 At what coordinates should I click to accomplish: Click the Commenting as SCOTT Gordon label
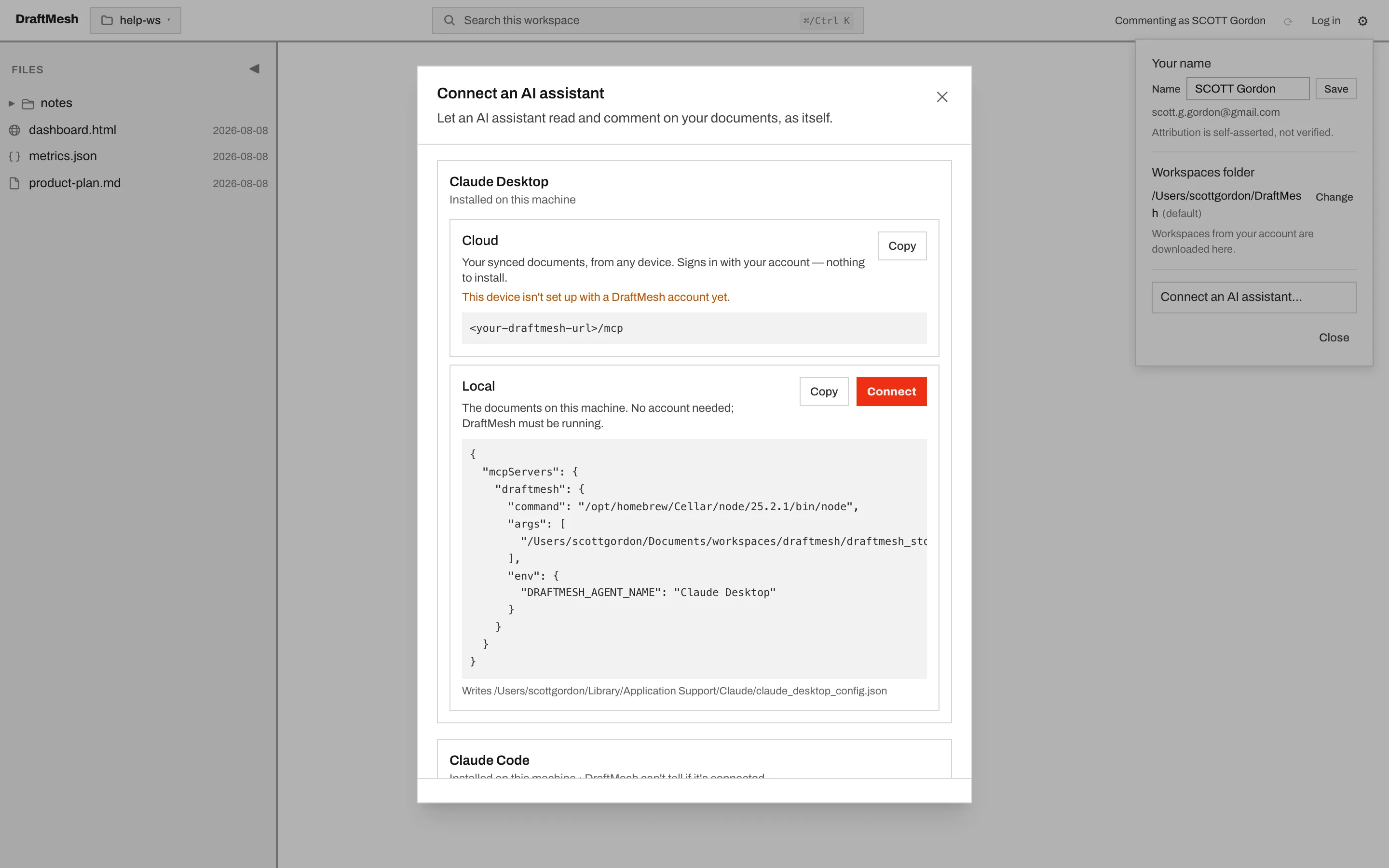coord(1190,21)
